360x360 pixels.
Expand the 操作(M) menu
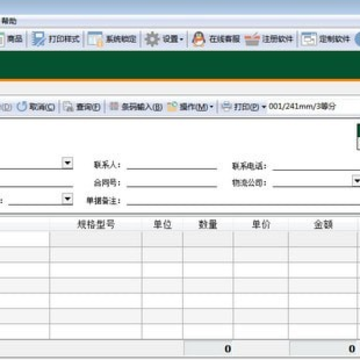point(190,107)
